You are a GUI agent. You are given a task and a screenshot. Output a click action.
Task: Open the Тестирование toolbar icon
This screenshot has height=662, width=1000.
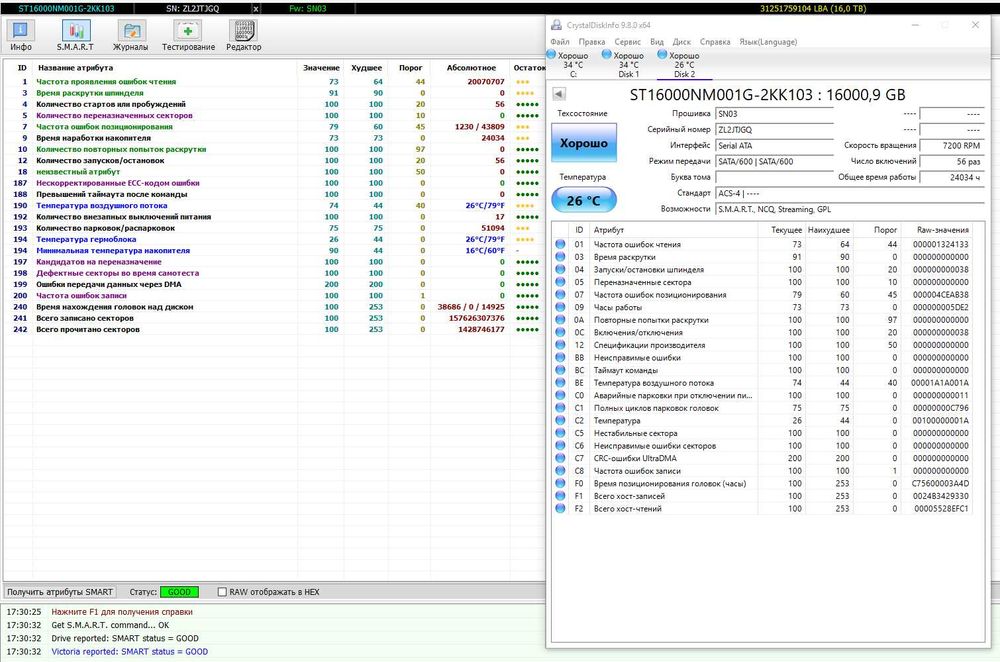pyautogui.click(x=188, y=35)
